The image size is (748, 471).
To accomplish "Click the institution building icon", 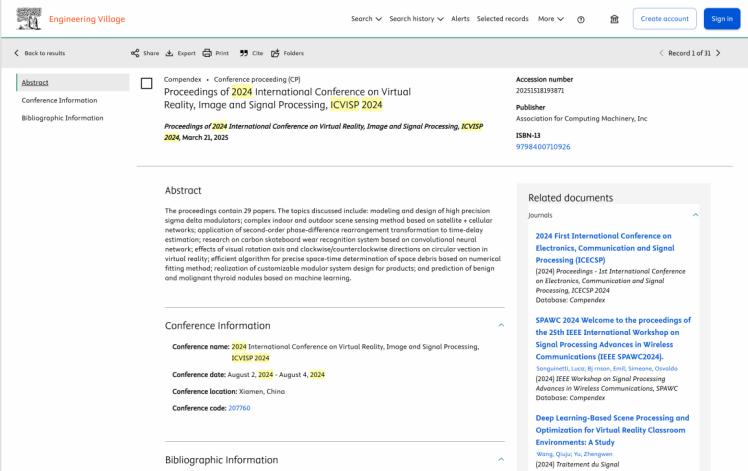I will pos(614,19).
